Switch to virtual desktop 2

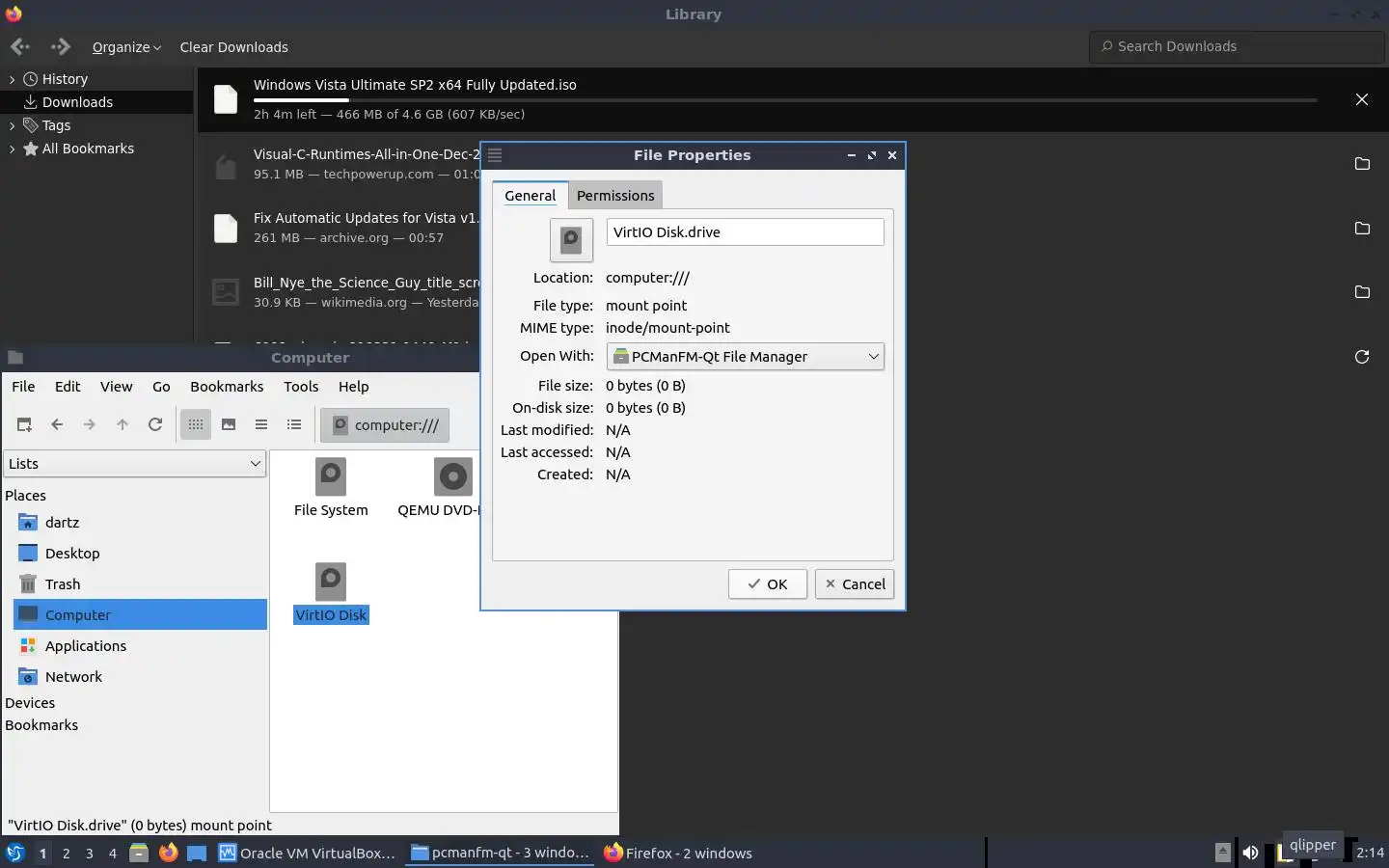point(66,853)
